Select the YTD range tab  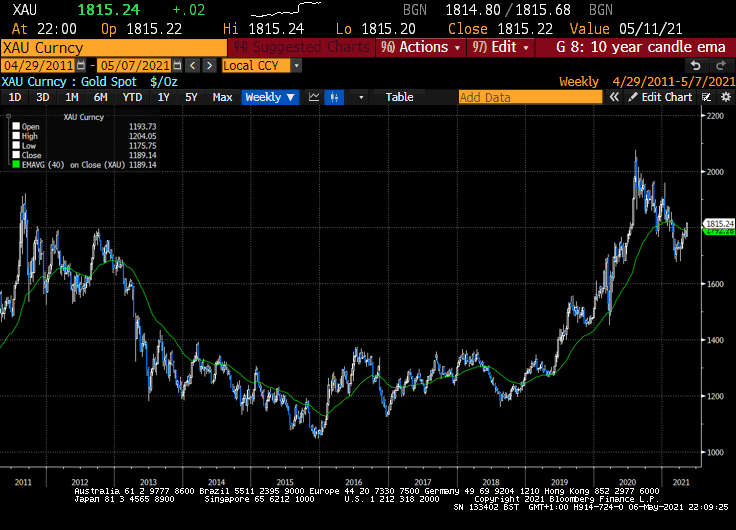[132, 97]
